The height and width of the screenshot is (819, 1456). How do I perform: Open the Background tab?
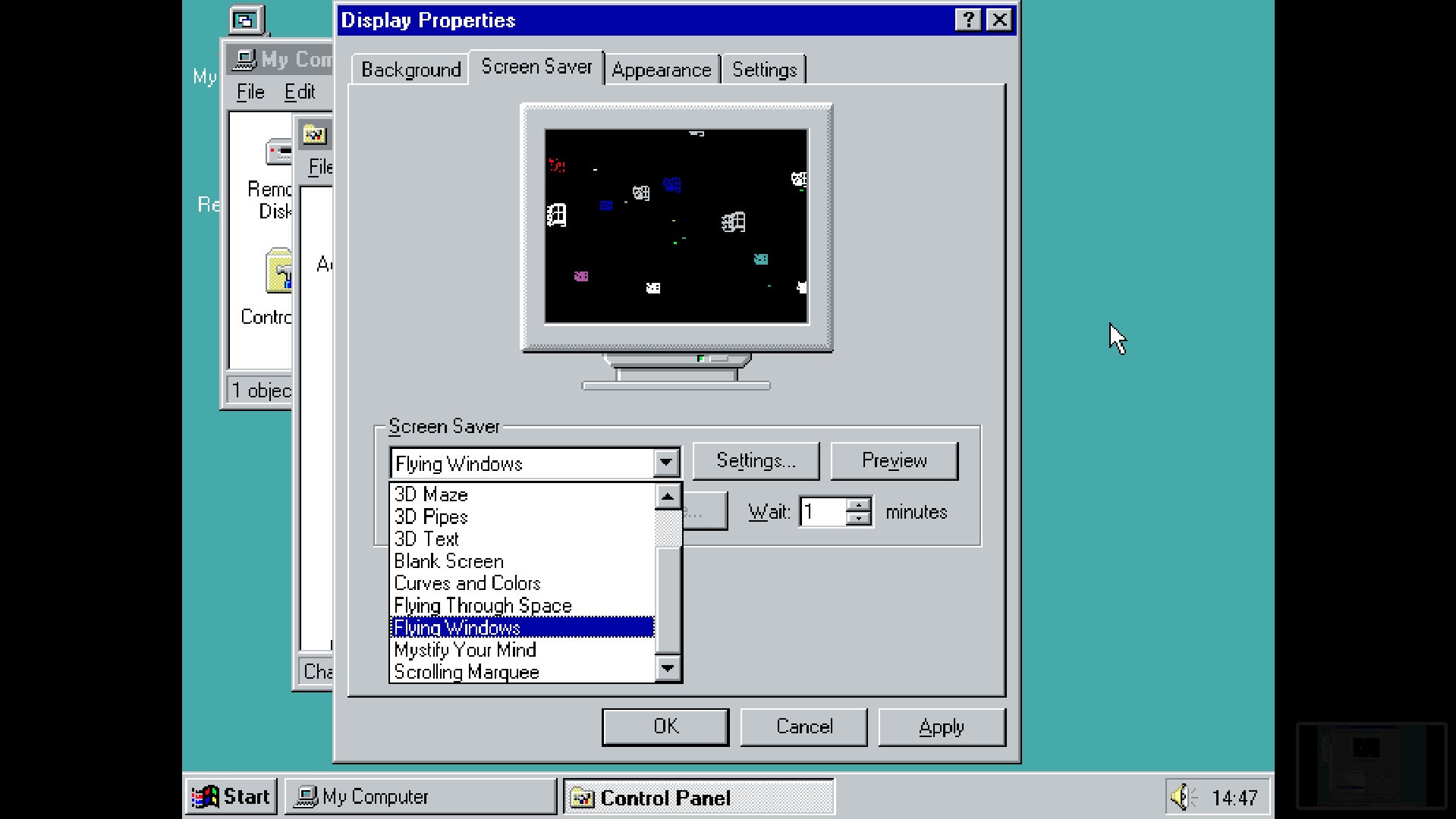pos(410,70)
